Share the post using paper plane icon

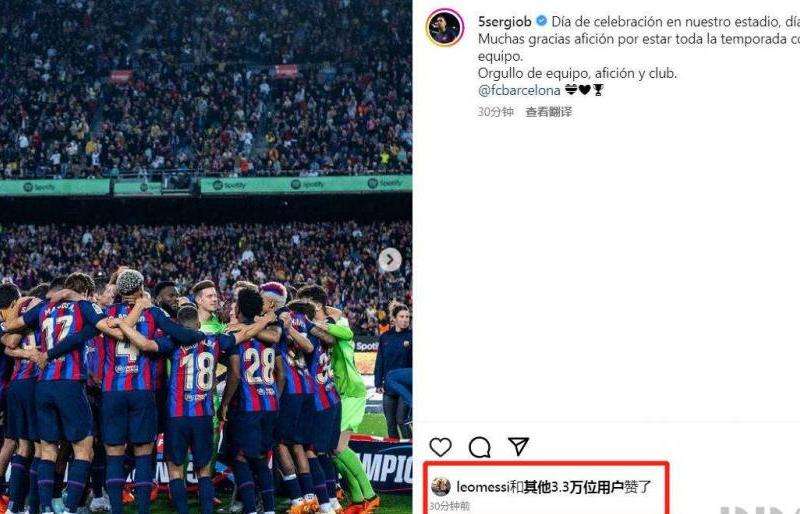point(518,446)
